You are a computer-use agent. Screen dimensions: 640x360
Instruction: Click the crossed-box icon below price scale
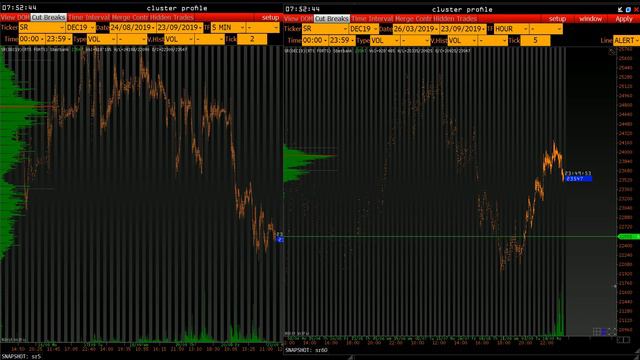pyautogui.click(x=620, y=340)
